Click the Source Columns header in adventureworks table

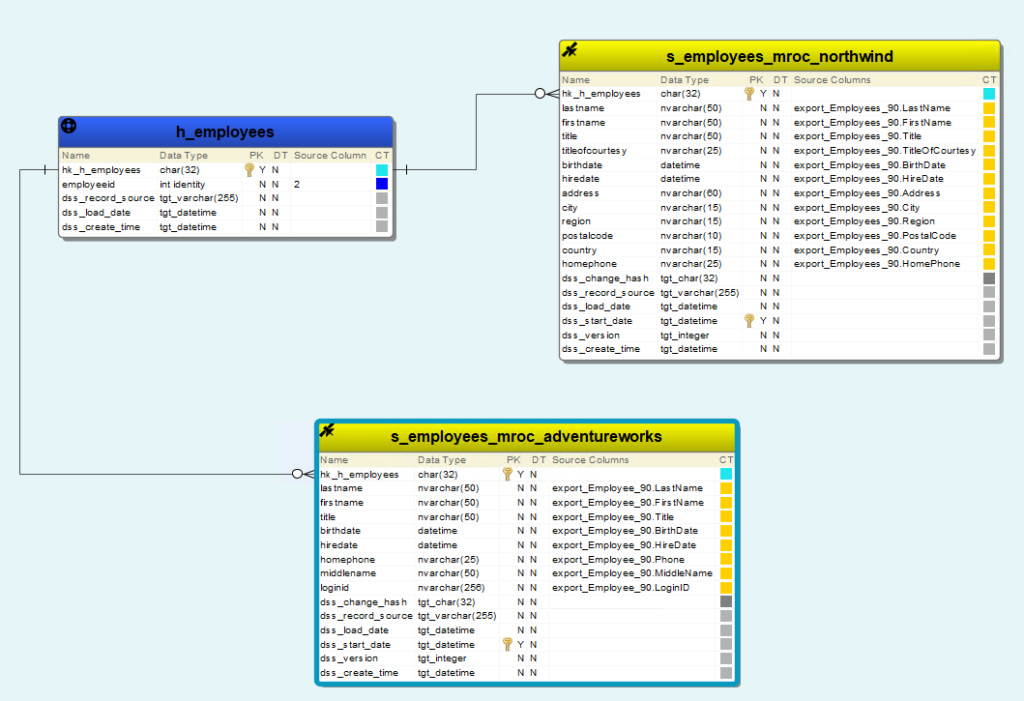590,460
